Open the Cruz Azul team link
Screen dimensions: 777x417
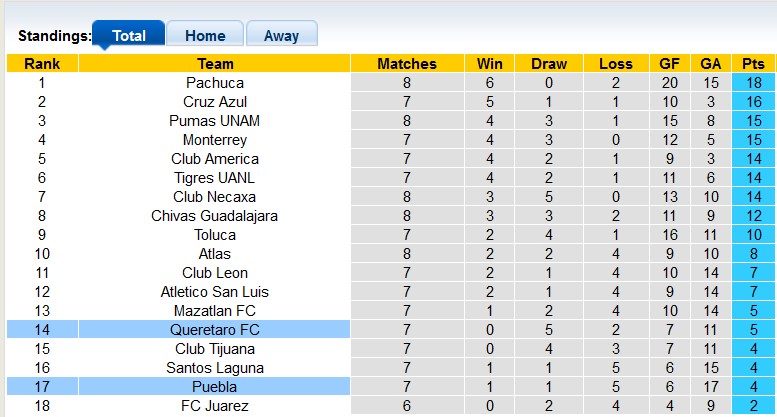pyautogui.click(x=214, y=102)
